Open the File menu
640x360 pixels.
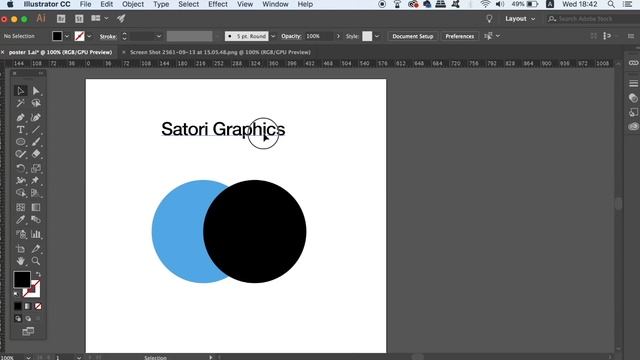[x=85, y=4]
